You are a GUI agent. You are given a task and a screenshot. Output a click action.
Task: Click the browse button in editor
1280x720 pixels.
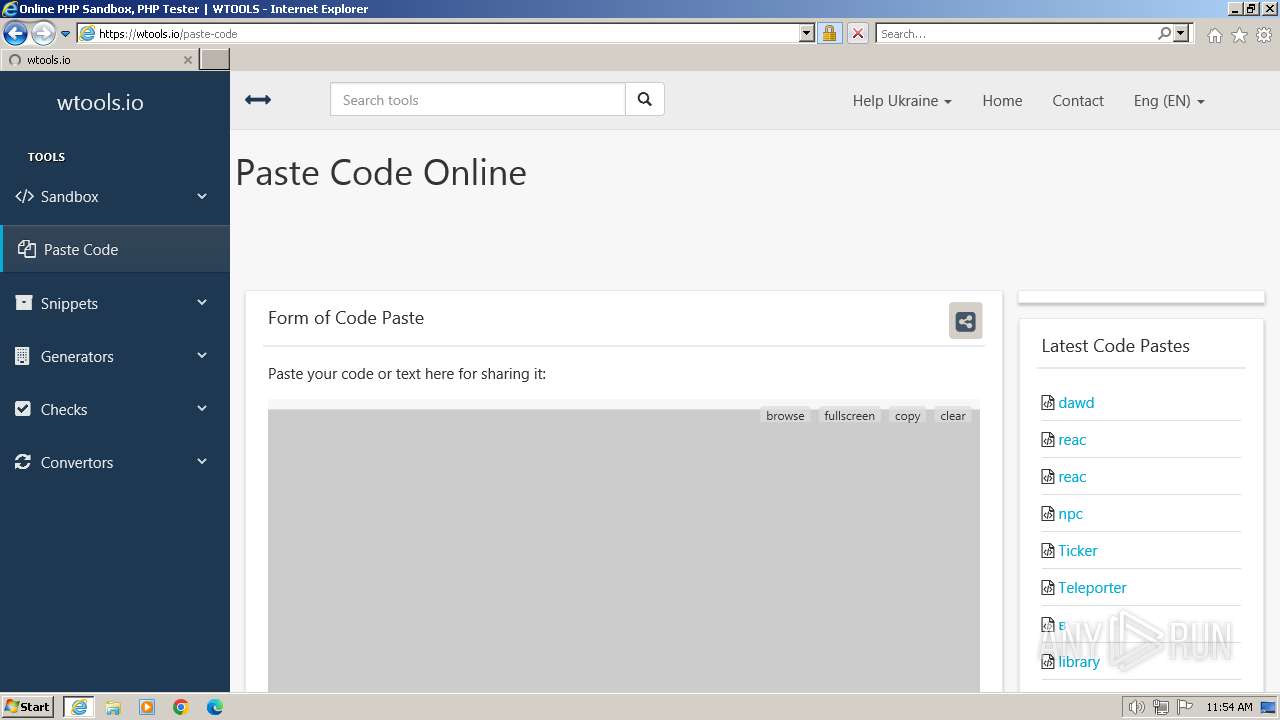pos(785,416)
